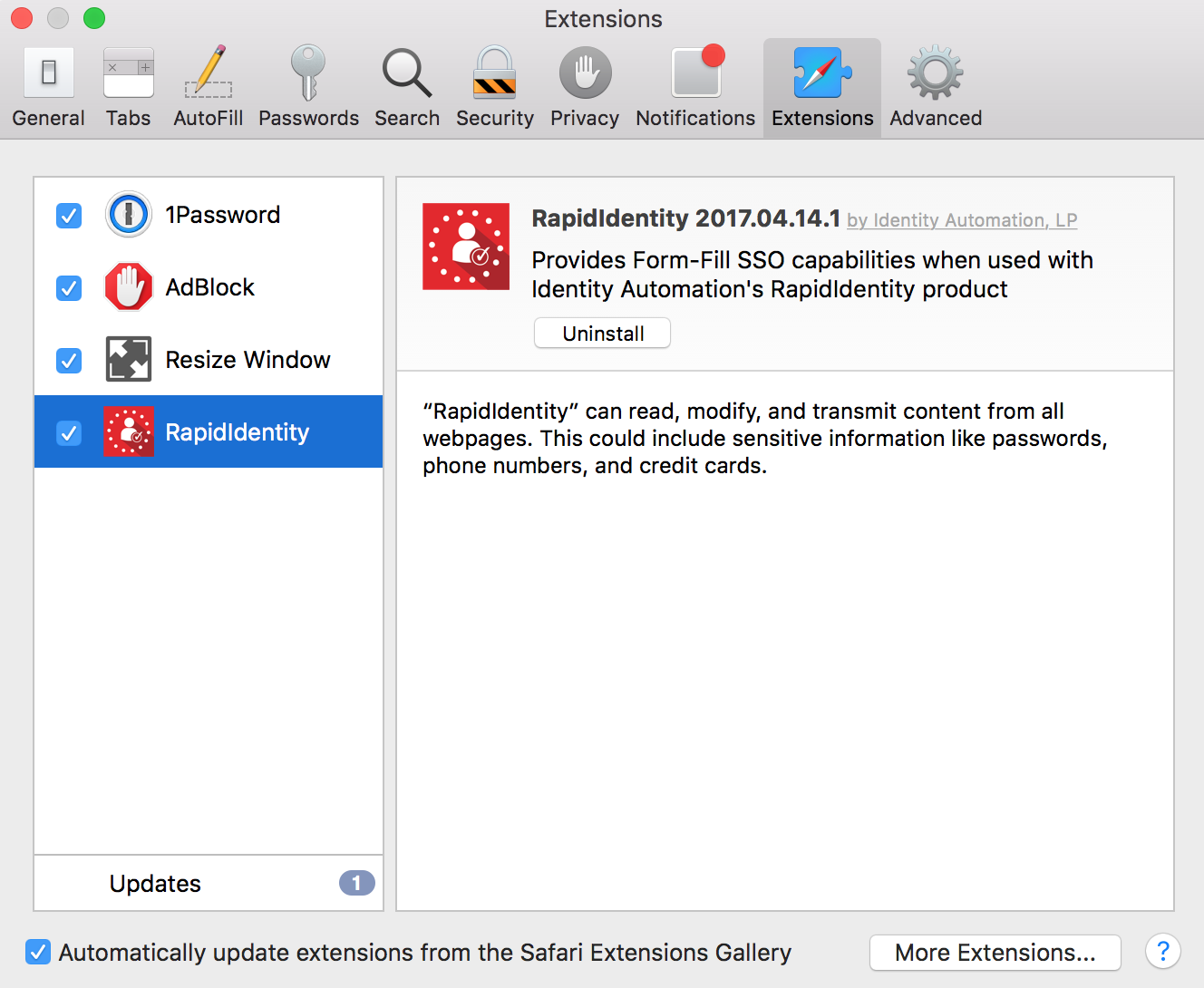Image resolution: width=1204 pixels, height=988 pixels.
Task: Click the Updates count badge
Action: pos(357,883)
